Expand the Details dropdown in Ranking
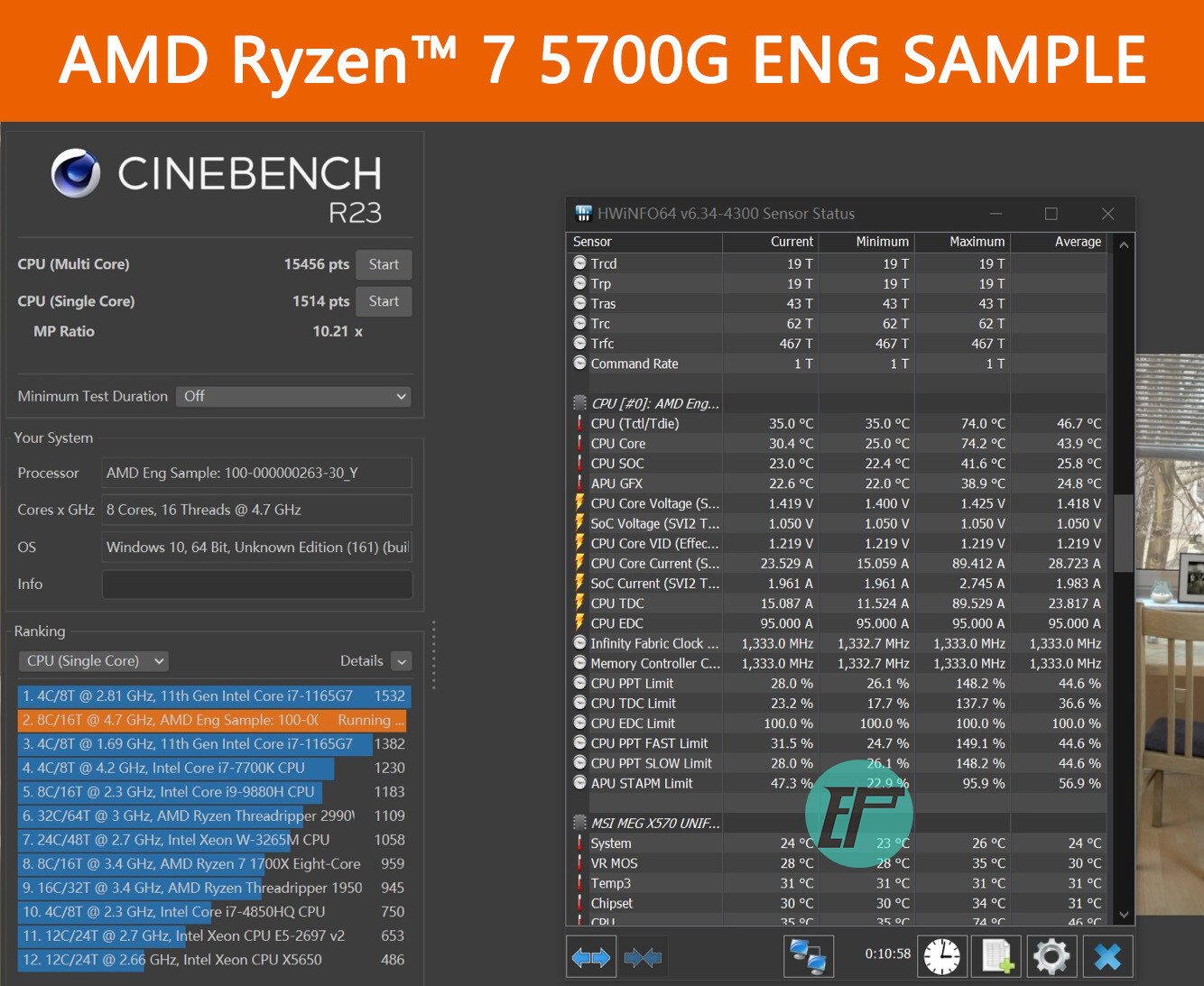1204x986 pixels. 401,660
